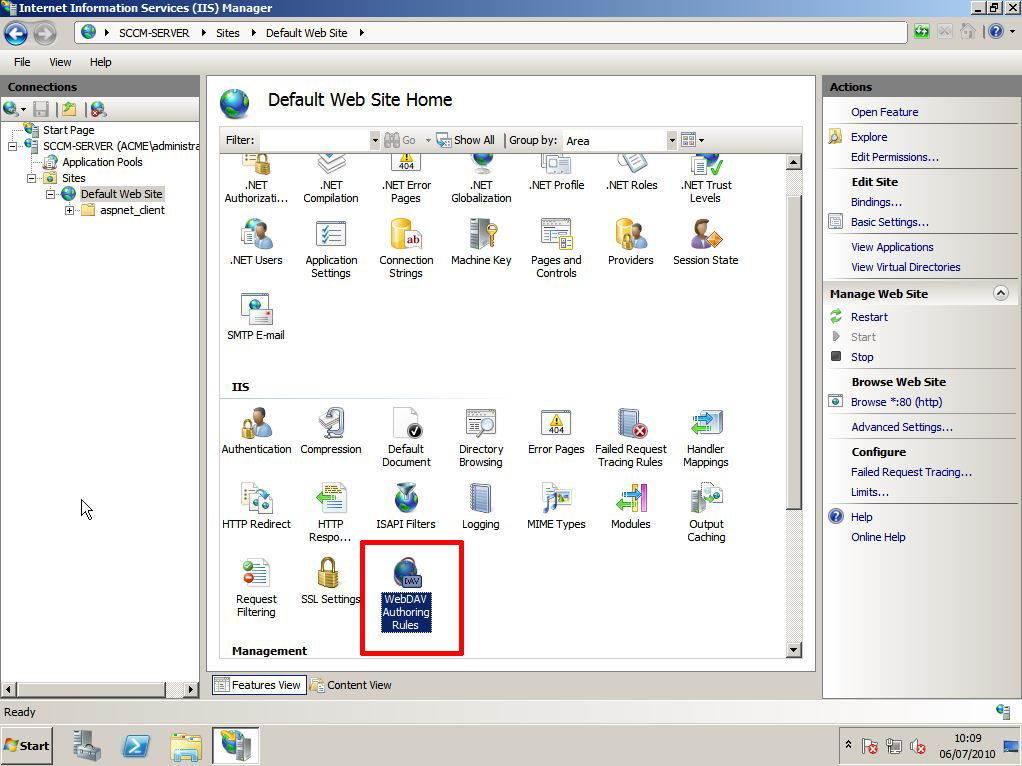Viewport: 1022px width, 766px height.
Task: Open MIME Types feature
Action: (556, 506)
